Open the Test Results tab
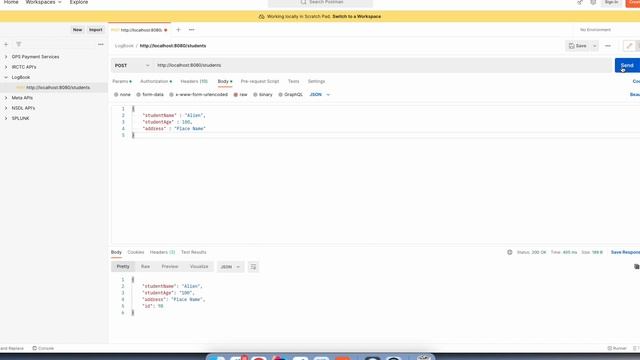This screenshot has width=640, height=360. tap(193, 252)
